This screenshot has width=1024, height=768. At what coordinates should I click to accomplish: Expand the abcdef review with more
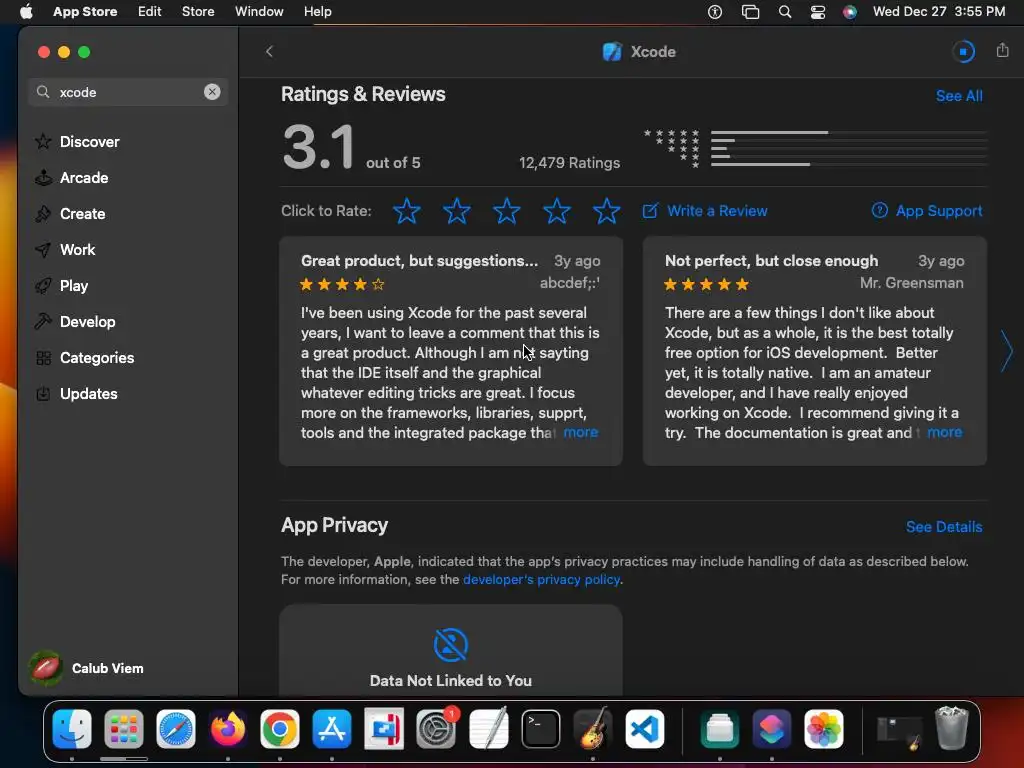click(581, 432)
